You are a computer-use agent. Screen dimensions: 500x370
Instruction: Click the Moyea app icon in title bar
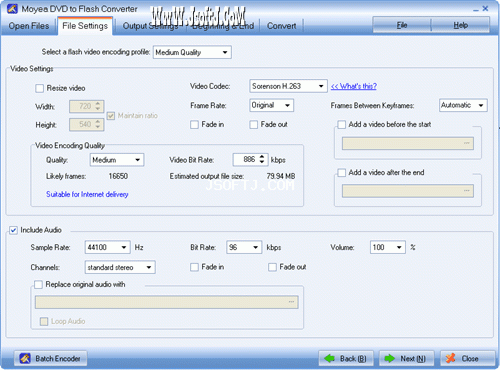[x=12, y=8]
